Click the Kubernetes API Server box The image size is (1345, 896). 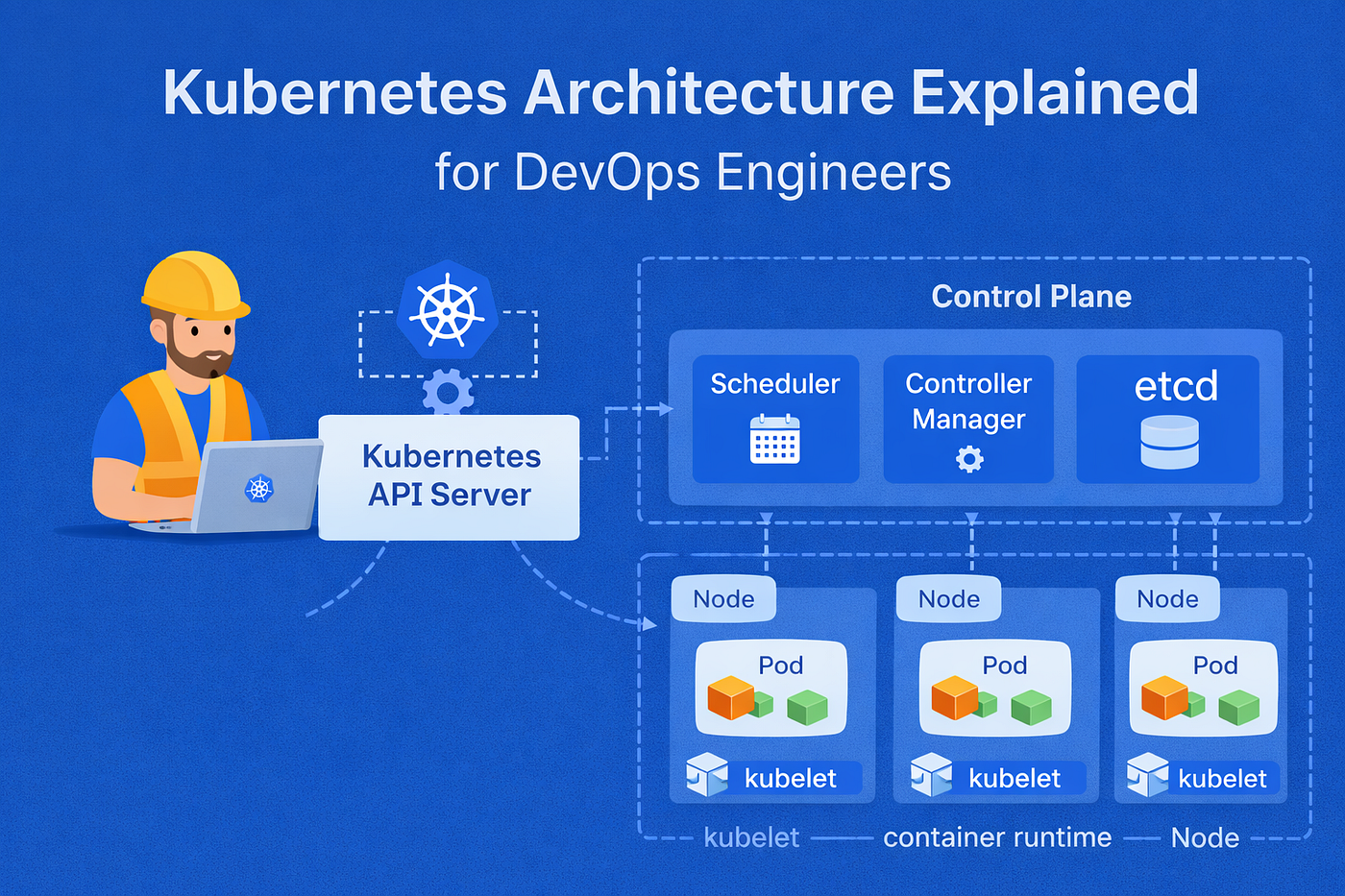[450, 475]
